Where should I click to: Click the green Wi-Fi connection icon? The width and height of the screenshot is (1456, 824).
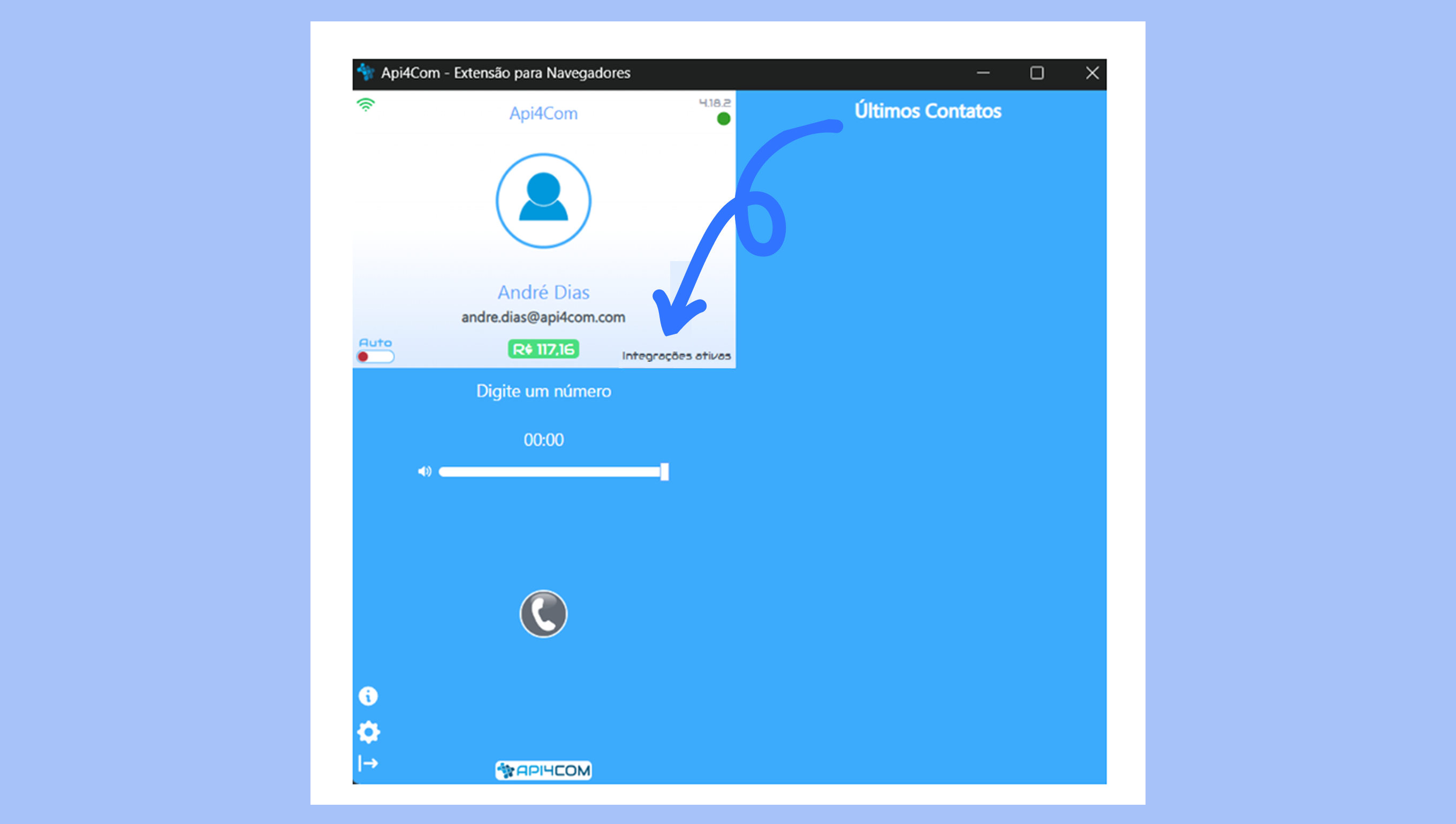pyautogui.click(x=366, y=105)
